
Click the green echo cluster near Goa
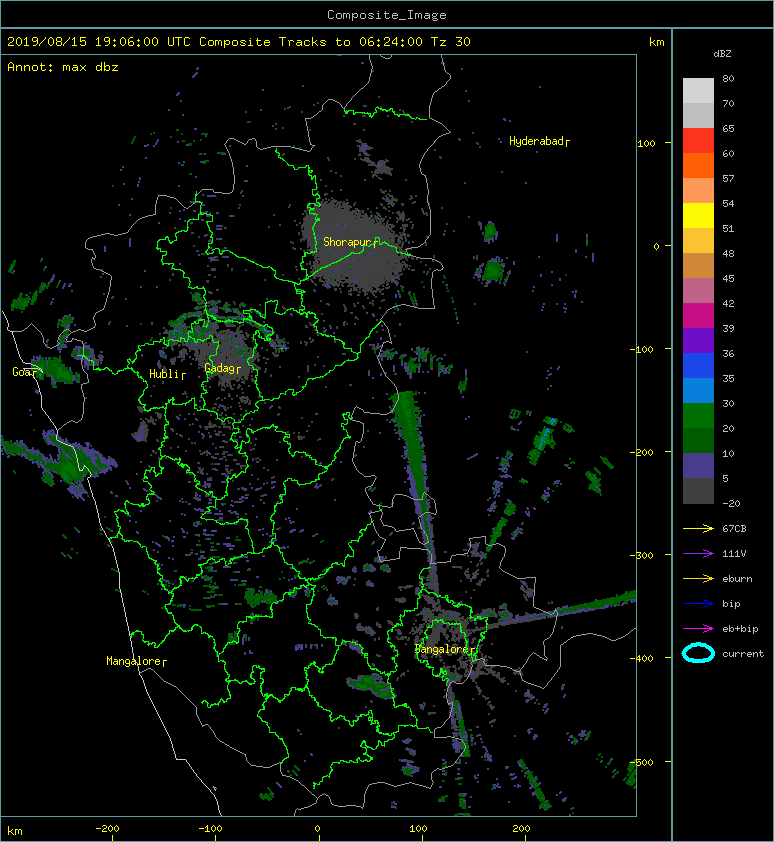(x=58, y=369)
